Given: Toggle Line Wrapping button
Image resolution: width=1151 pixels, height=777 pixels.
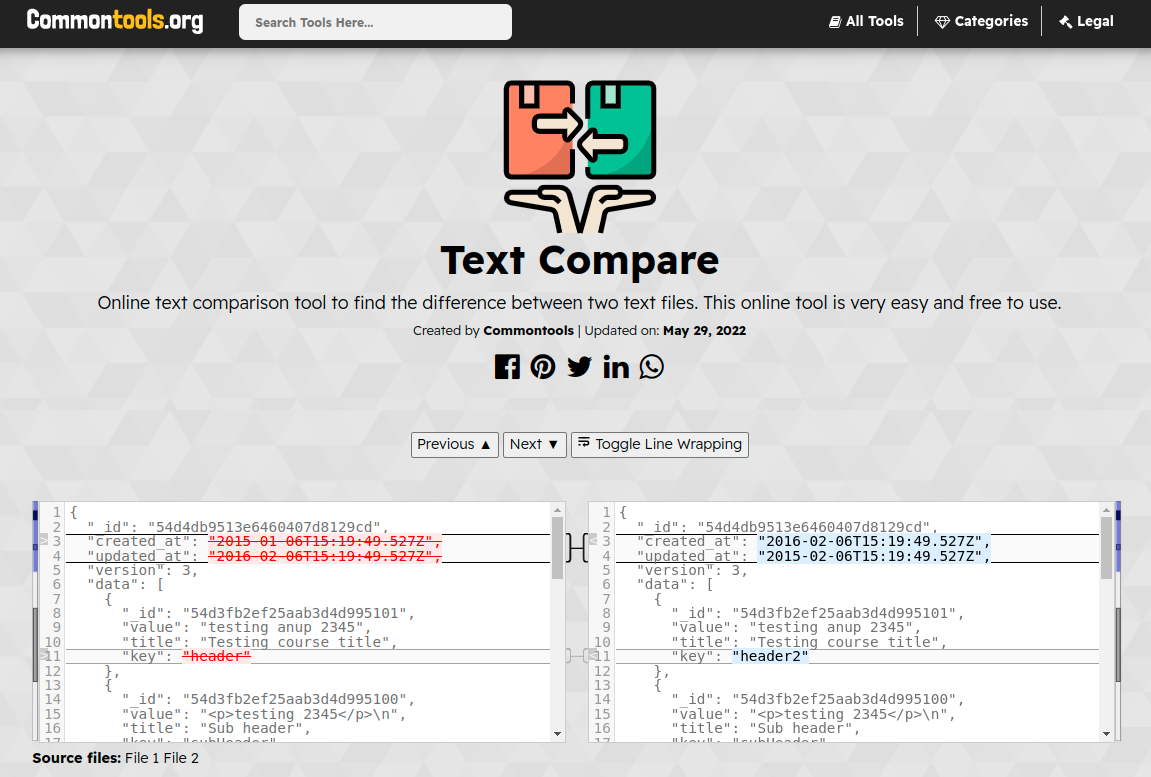Looking at the screenshot, I should point(660,445).
